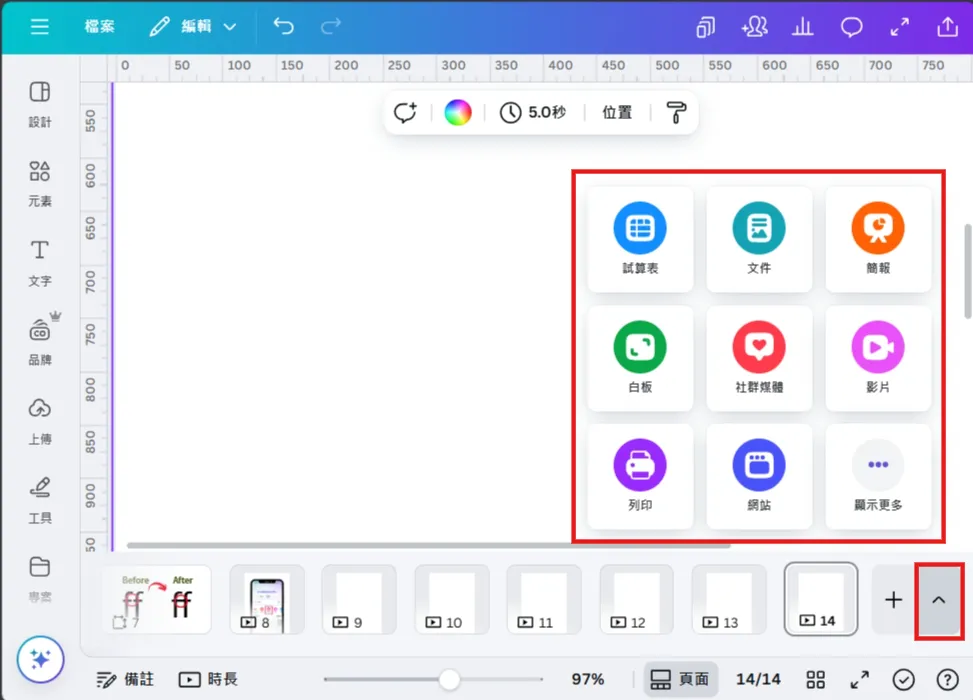
Task: Open the 時長 duration panel
Action: (x=208, y=680)
